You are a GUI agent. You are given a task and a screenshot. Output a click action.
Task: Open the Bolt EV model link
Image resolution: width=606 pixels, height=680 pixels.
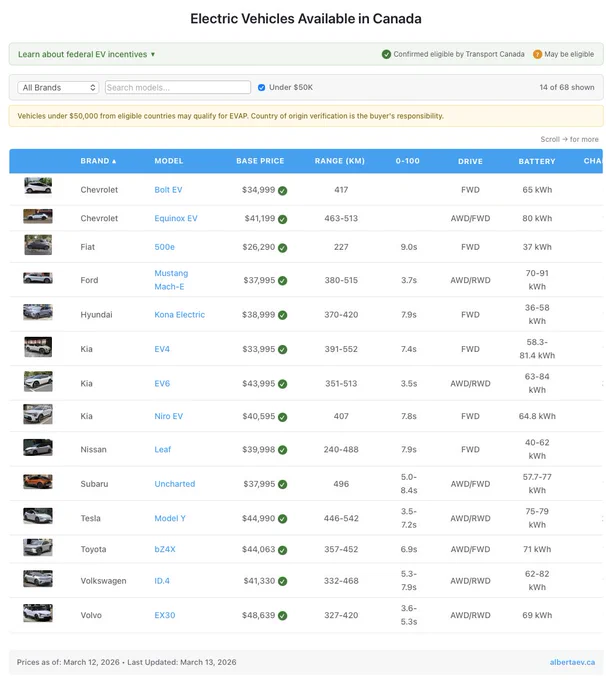168,190
